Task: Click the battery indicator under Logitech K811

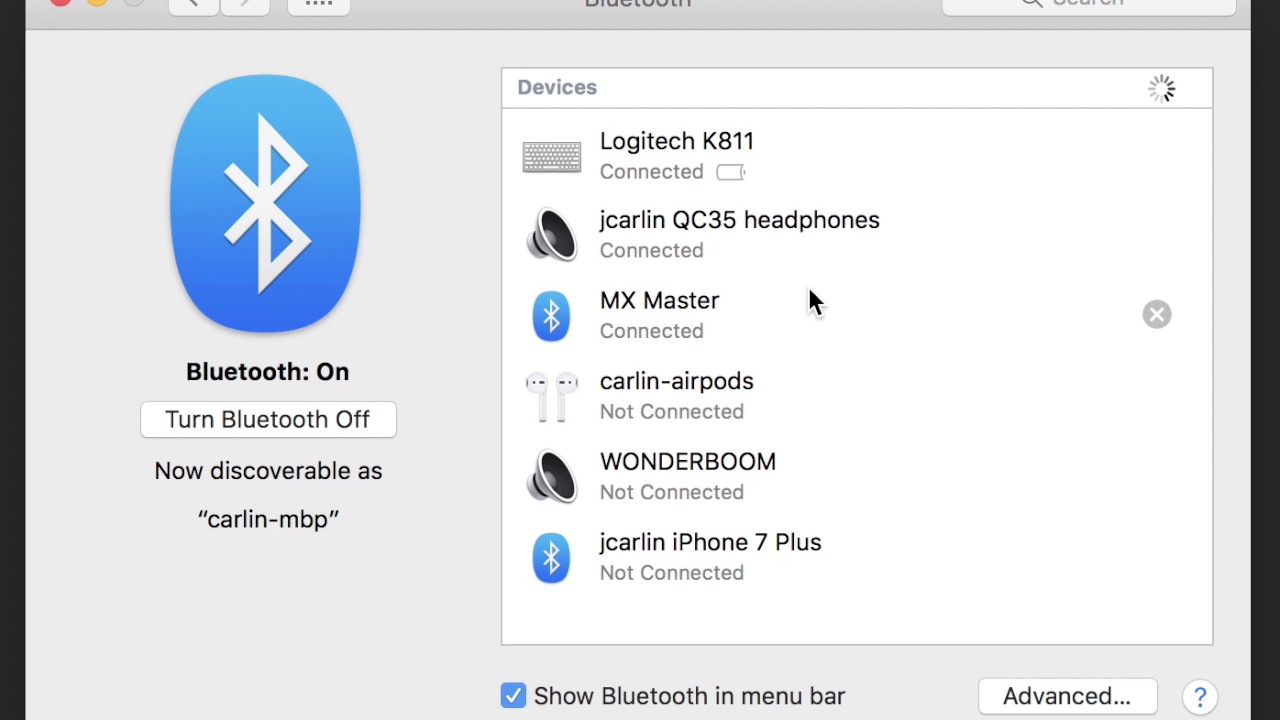Action: coord(731,172)
